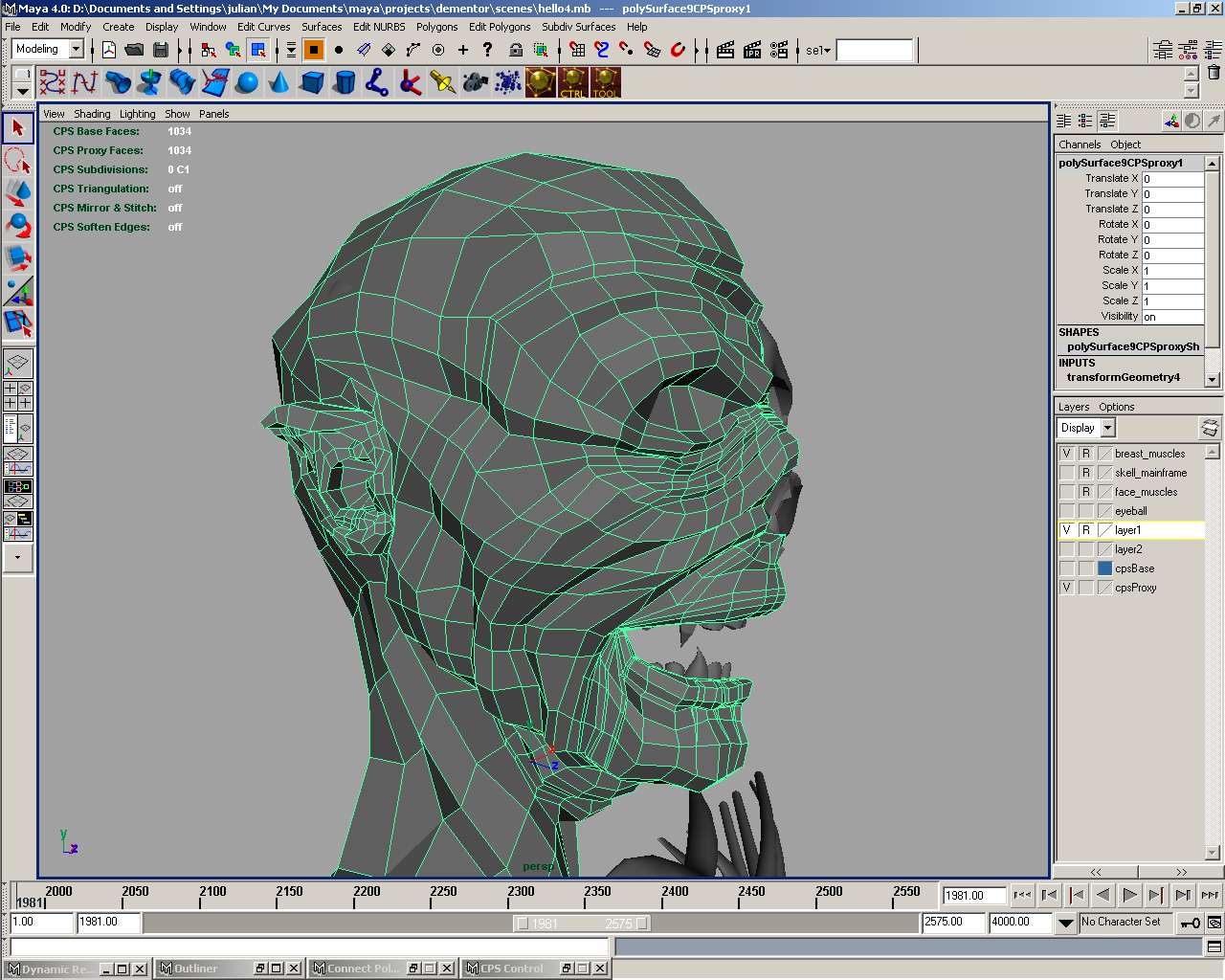Open the Display layer type dropdown
Screen dimensions: 1225x980
coord(1107,428)
